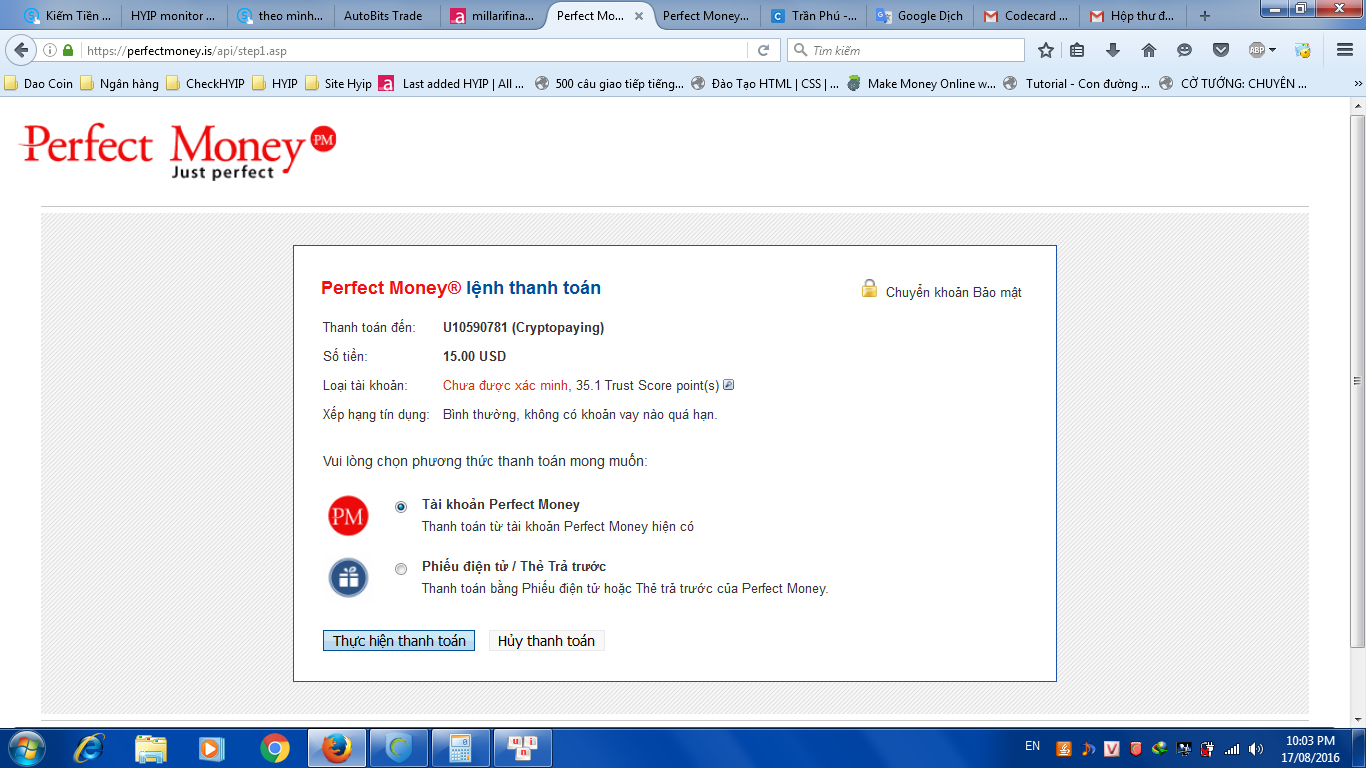Open the Make Money Online bookmark

click(921, 84)
